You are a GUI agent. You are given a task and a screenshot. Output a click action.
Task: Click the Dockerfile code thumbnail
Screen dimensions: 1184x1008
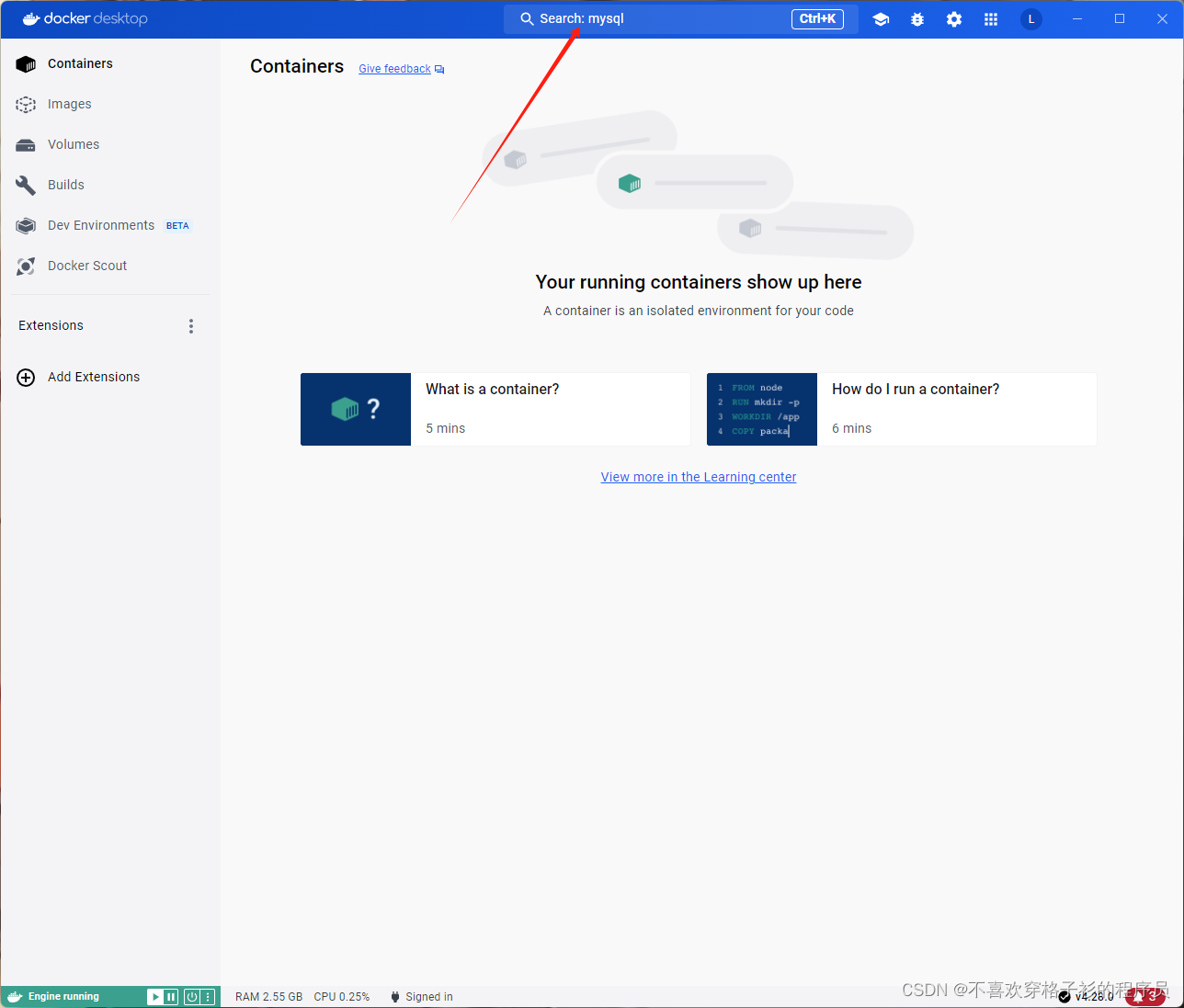coord(762,409)
